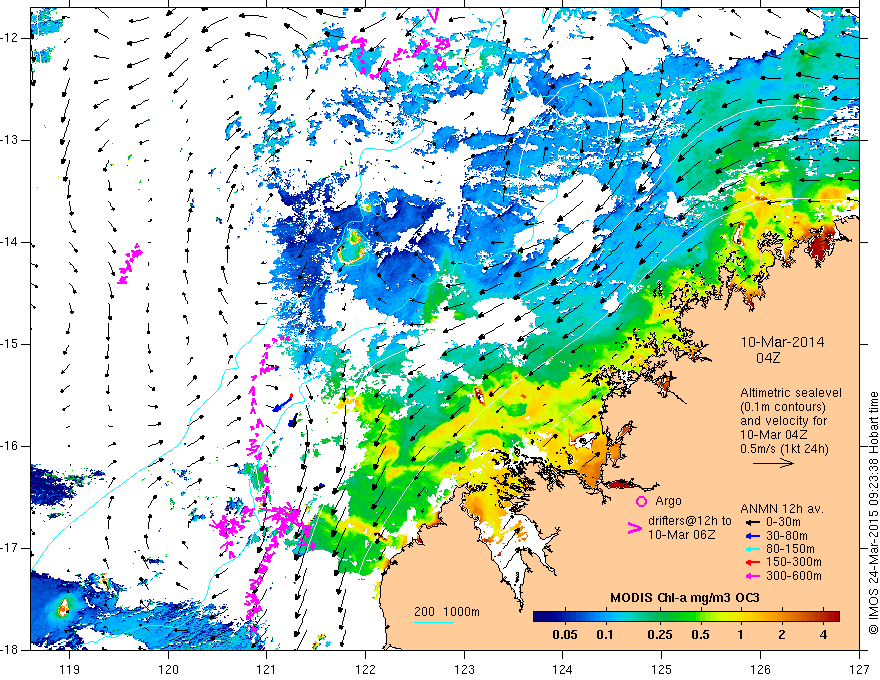Click the blue 30-80m arrow legend symbol
The image size is (880, 680).
coord(752,536)
